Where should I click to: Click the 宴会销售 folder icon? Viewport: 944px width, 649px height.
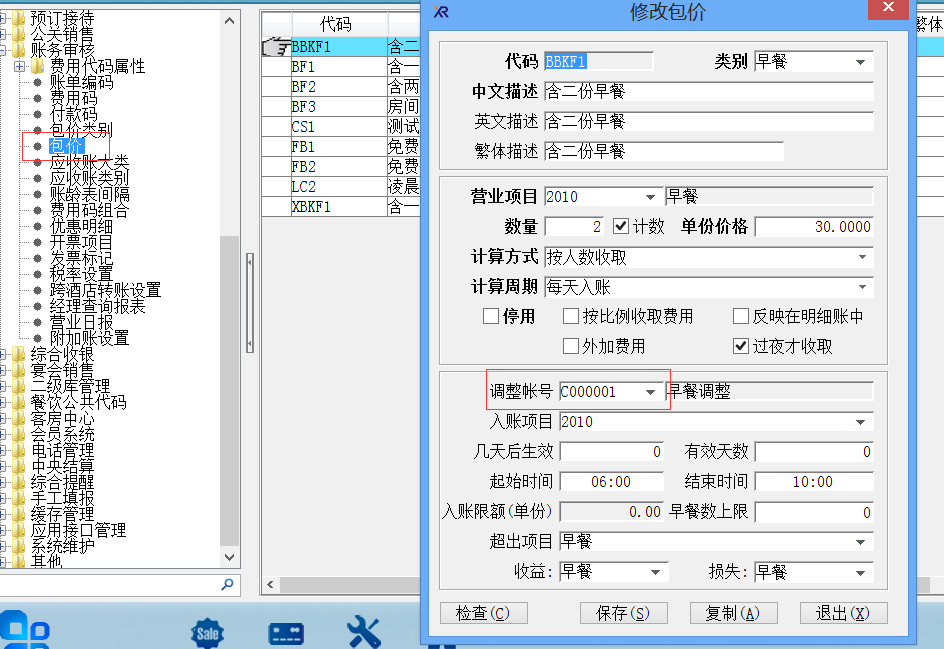click(x=19, y=370)
